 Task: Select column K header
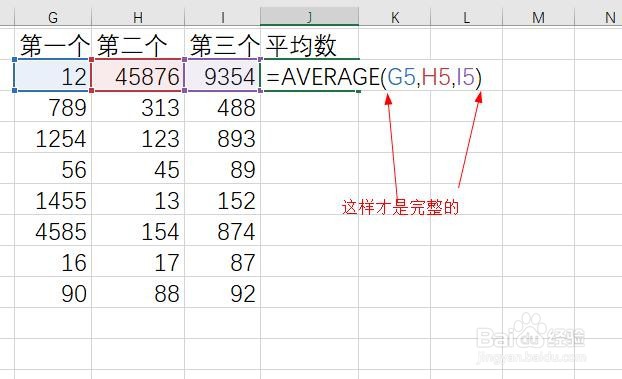(x=395, y=17)
